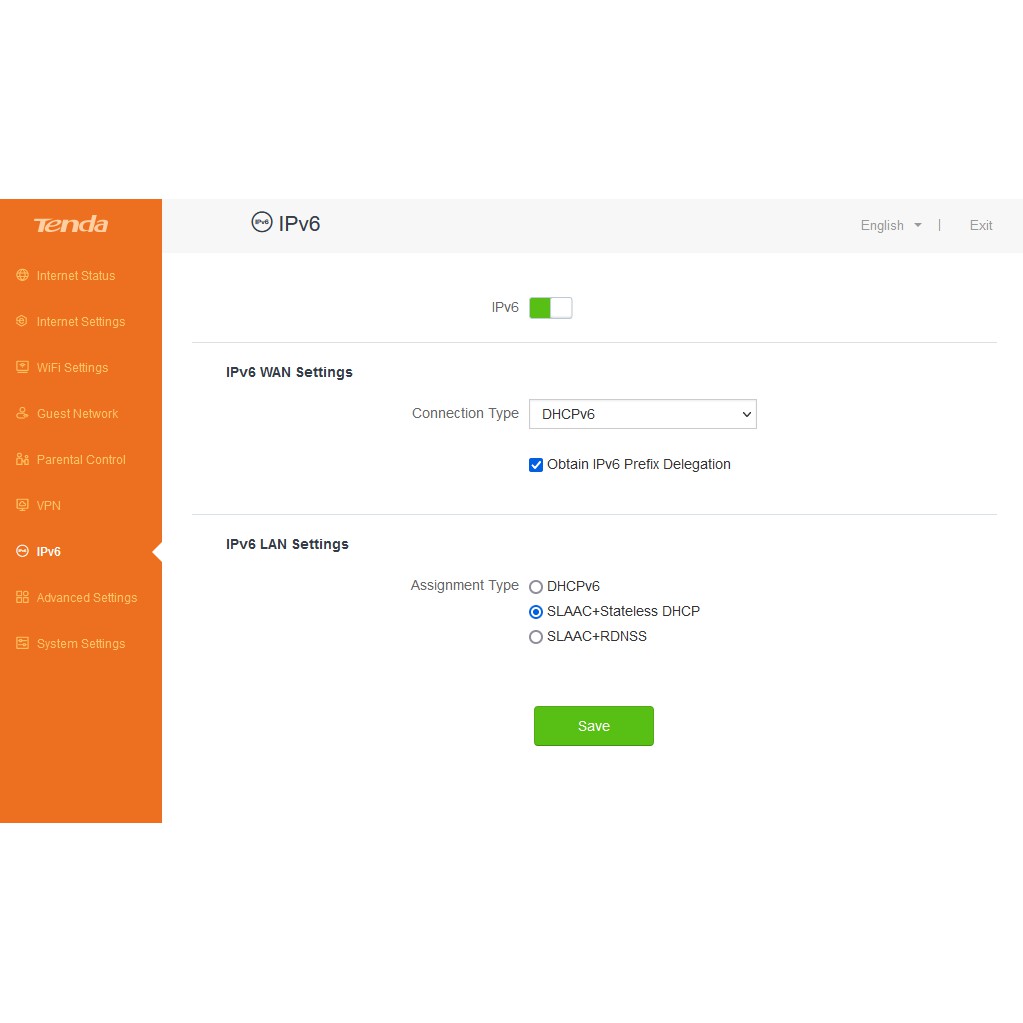
Task: Click the Internet Status globe icon
Action: (22, 275)
